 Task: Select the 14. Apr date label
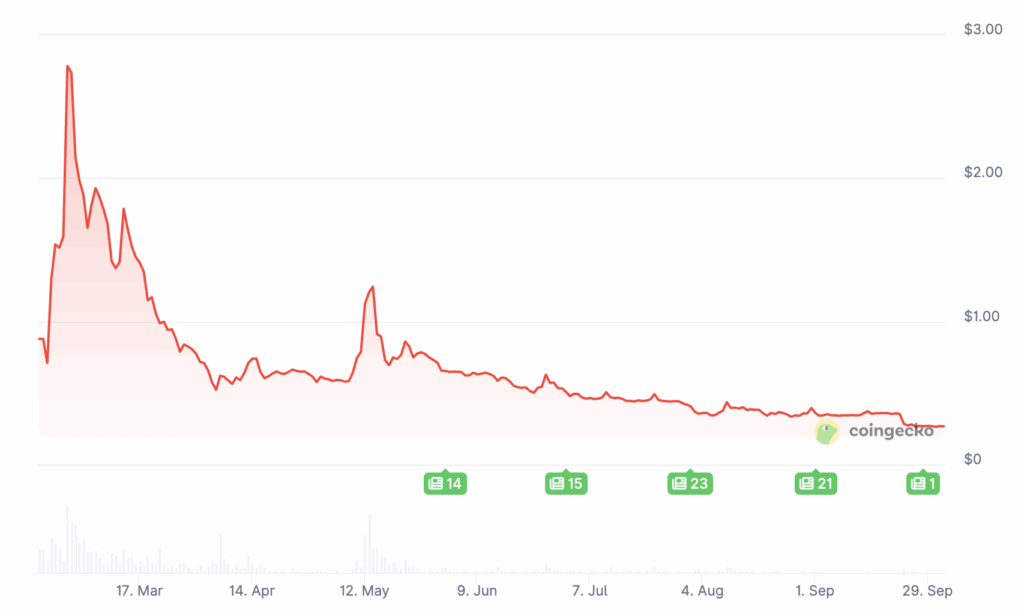[251, 590]
